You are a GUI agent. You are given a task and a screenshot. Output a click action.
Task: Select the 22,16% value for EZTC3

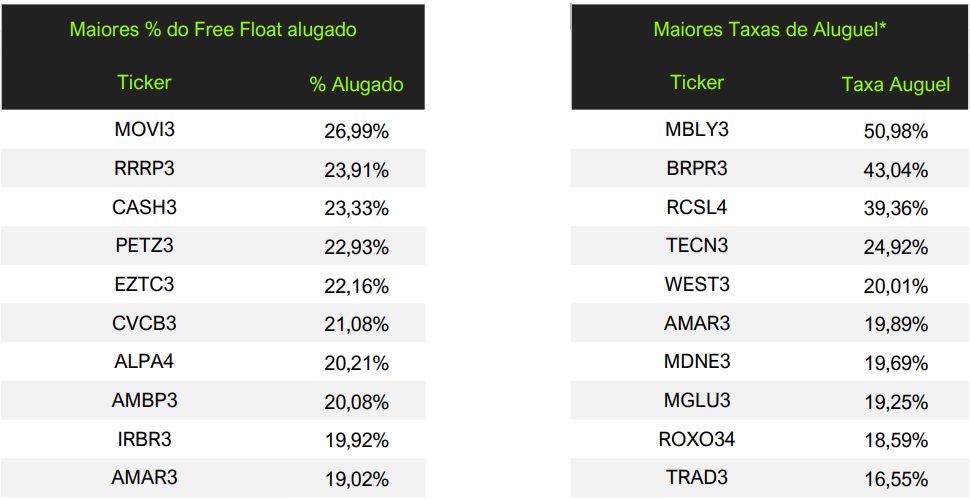tap(356, 286)
